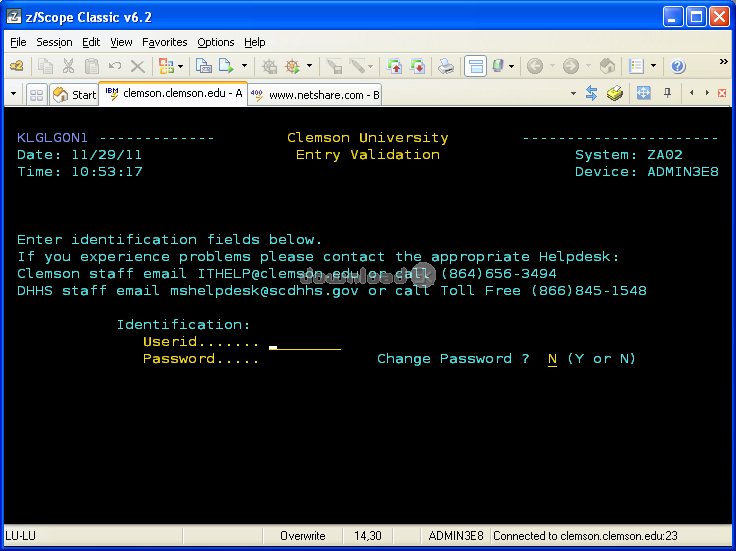Open dropdown next to list view icon
736x551 pixels.
tap(653, 66)
